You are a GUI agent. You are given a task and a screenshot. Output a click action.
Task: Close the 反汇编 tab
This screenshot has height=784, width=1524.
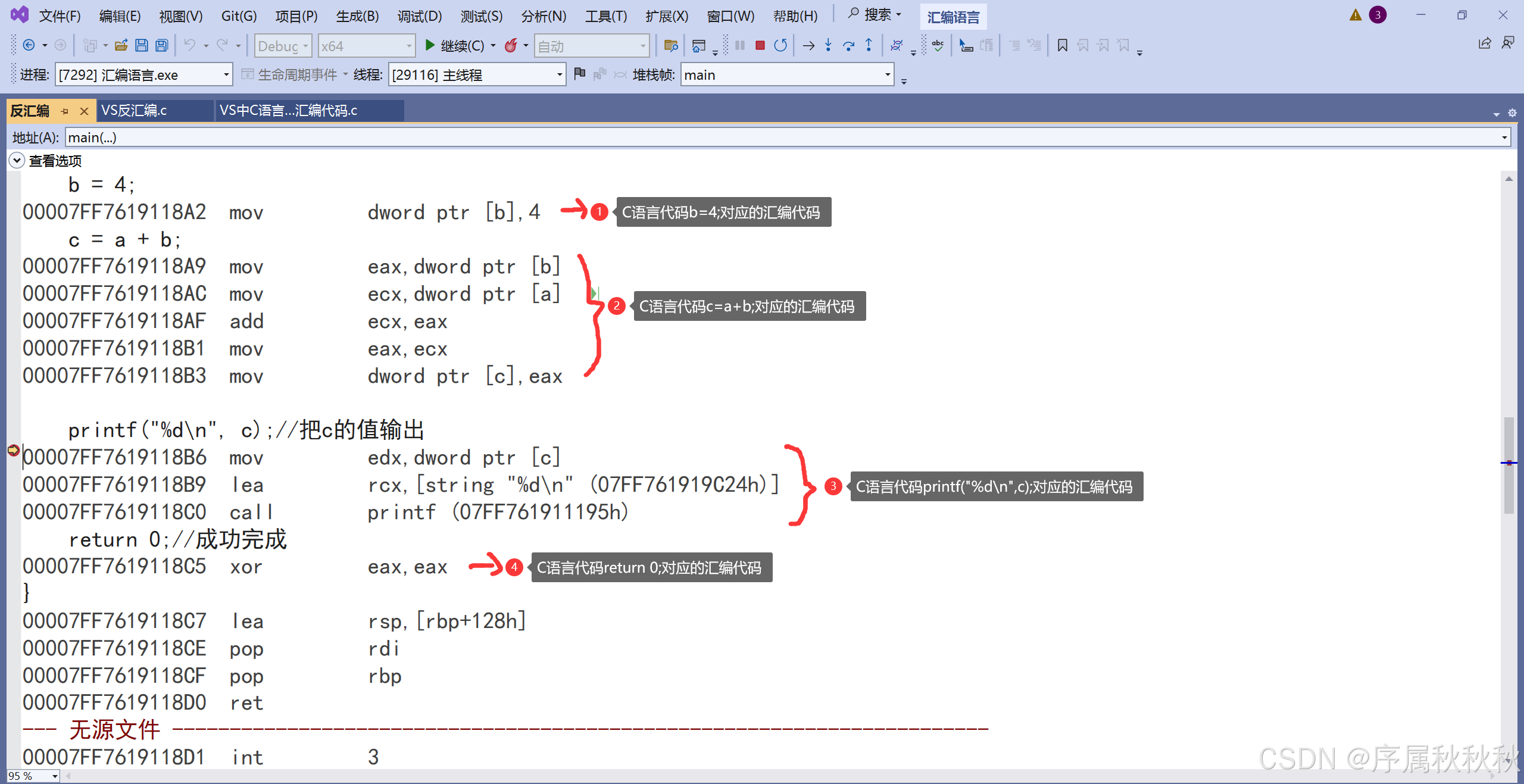pyautogui.click(x=85, y=111)
